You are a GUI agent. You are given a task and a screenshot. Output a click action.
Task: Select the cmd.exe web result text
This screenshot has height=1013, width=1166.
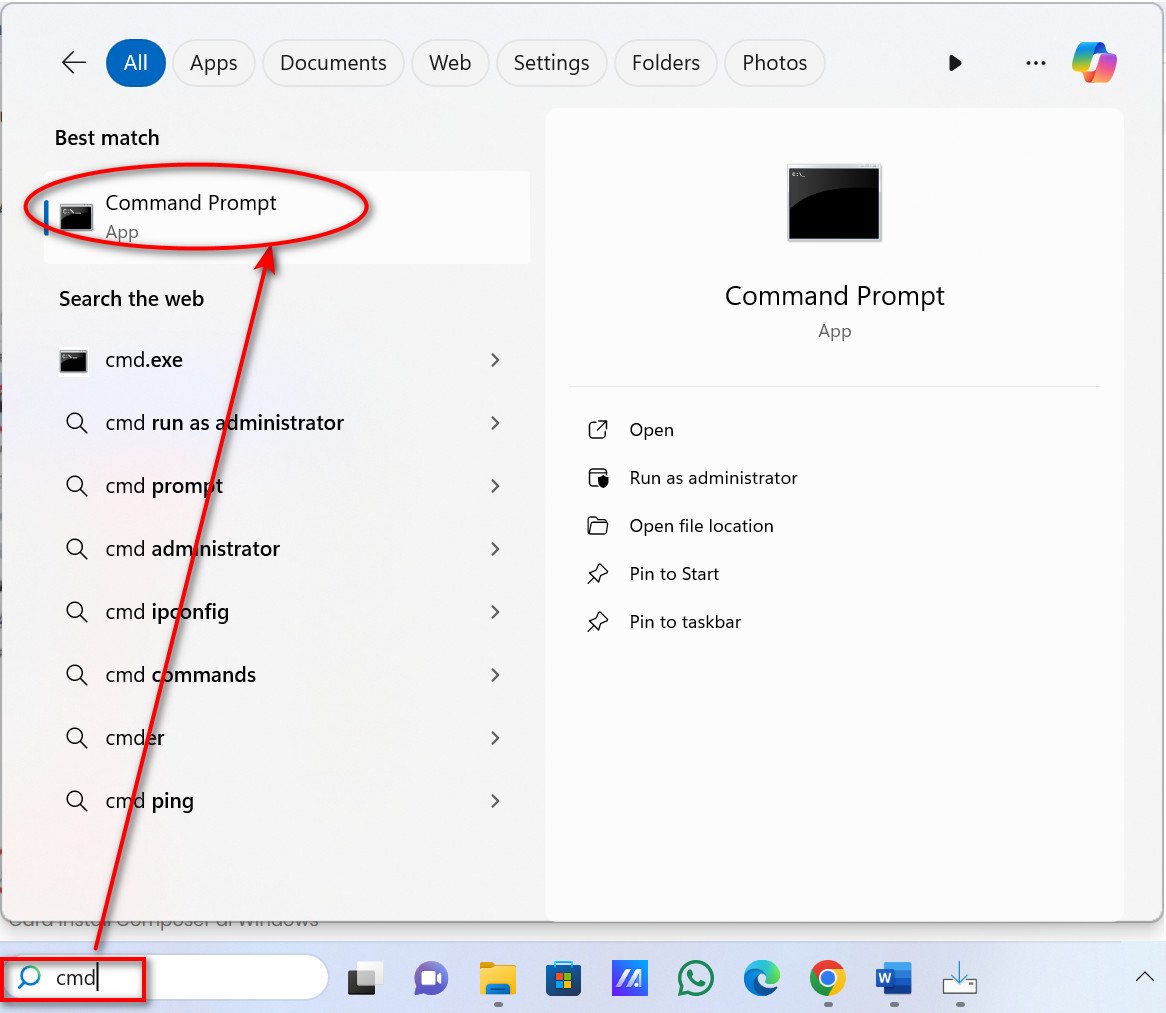(x=144, y=360)
